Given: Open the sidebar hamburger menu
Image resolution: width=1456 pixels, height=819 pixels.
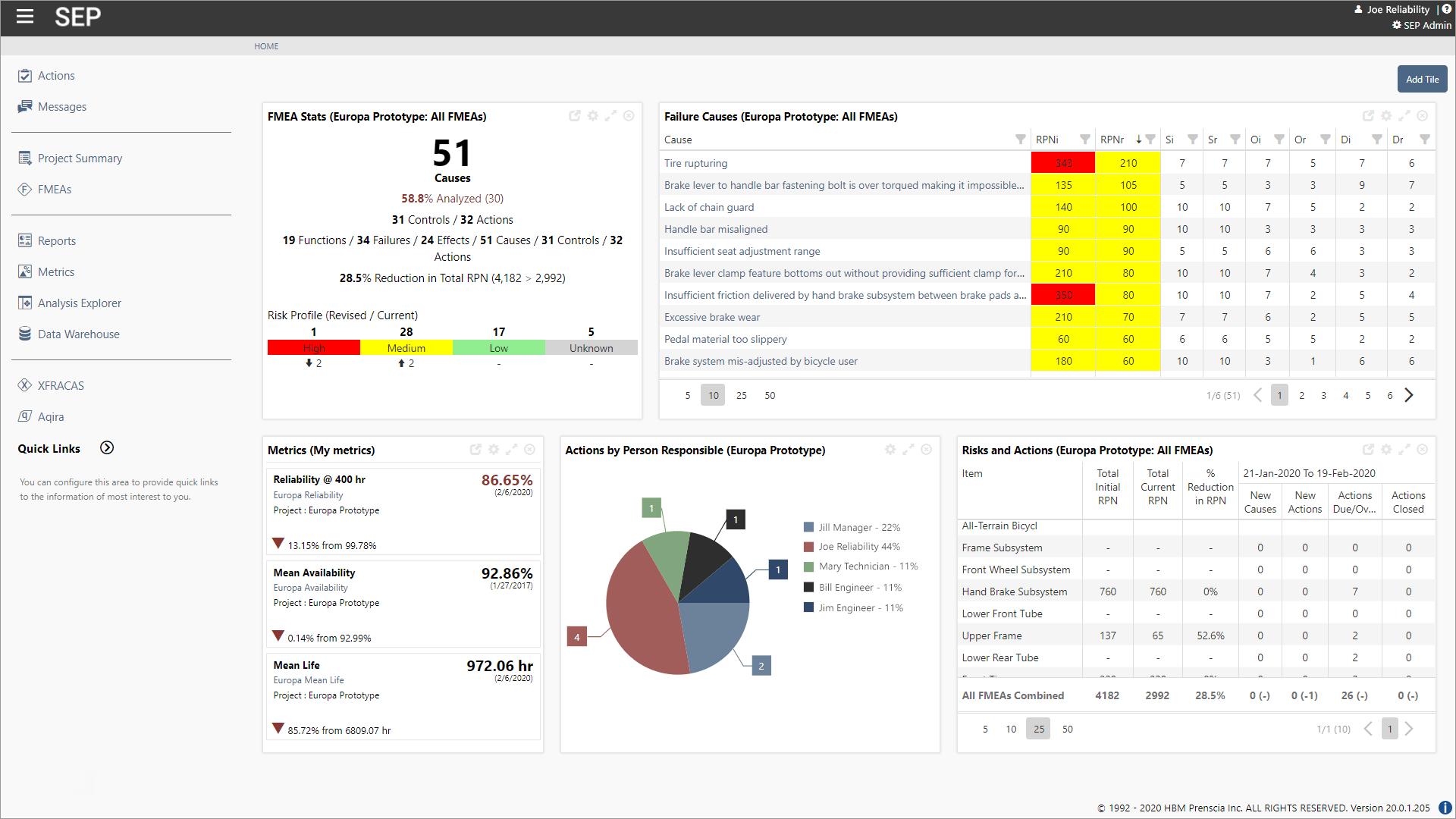Looking at the screenshot, I should coord(24,17).
